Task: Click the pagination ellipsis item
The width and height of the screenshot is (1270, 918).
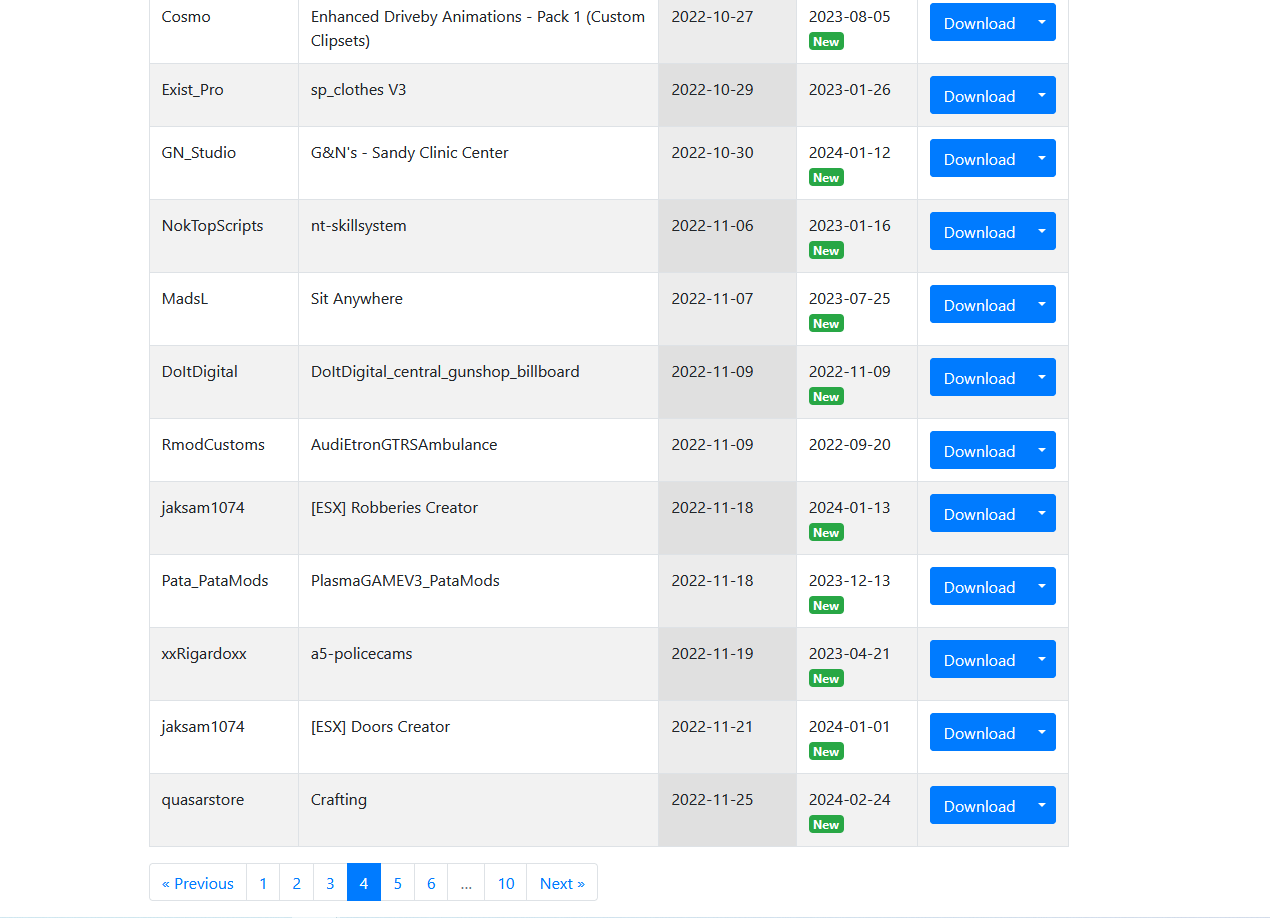Action: point(466,883)
